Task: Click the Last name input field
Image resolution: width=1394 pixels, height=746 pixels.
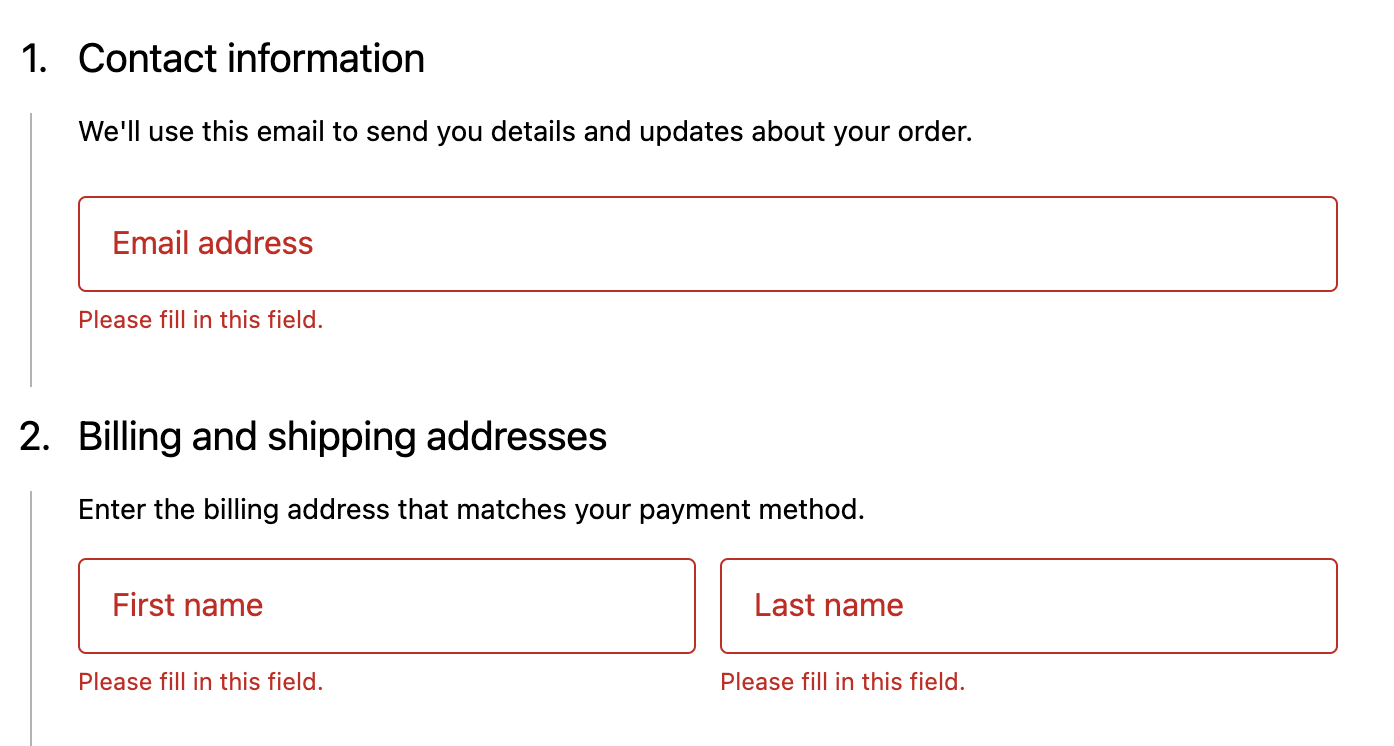Action: (1028, 605)
